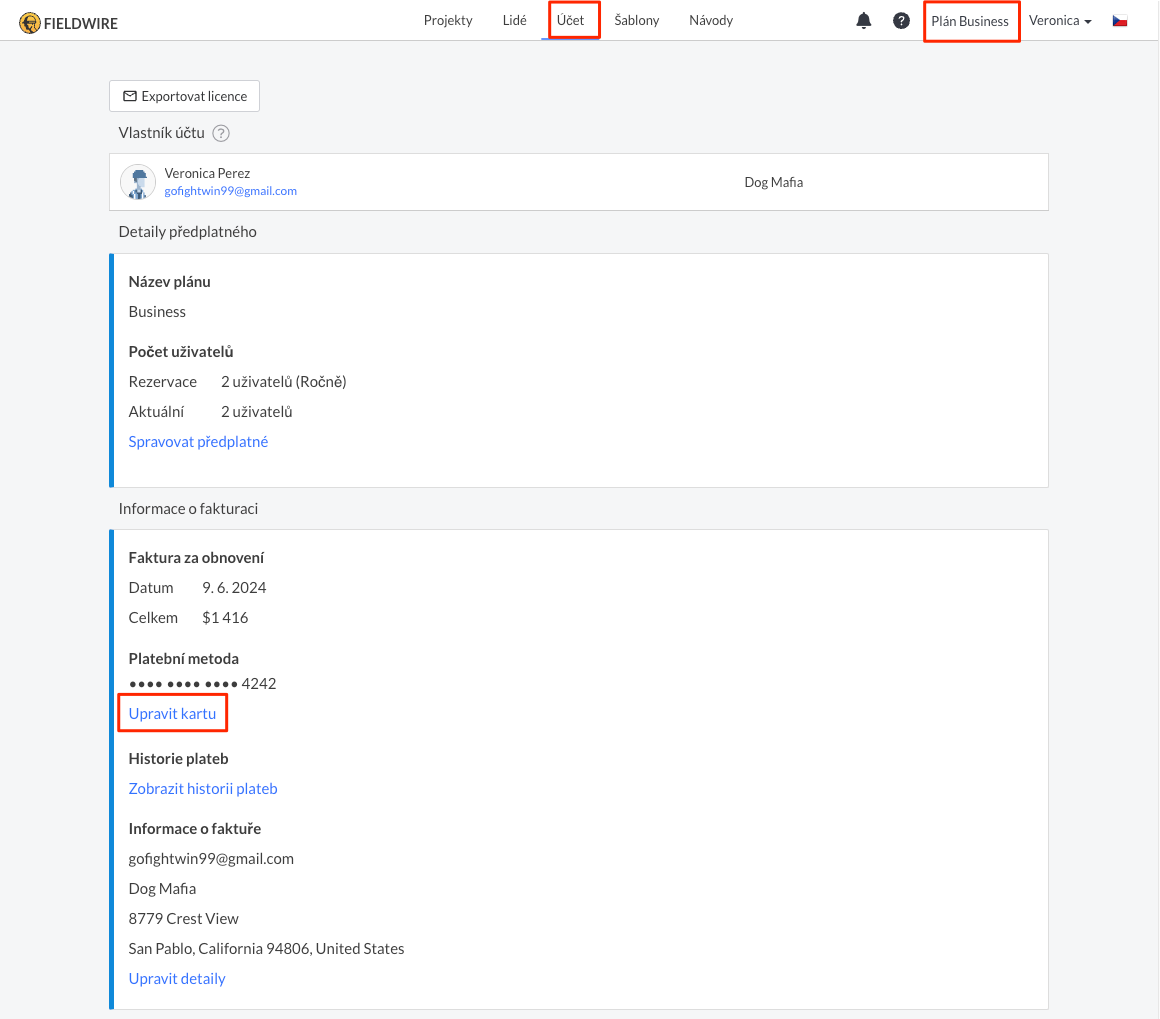
Task: Click the San Pablo, California address line
Action: click(266, 949)
